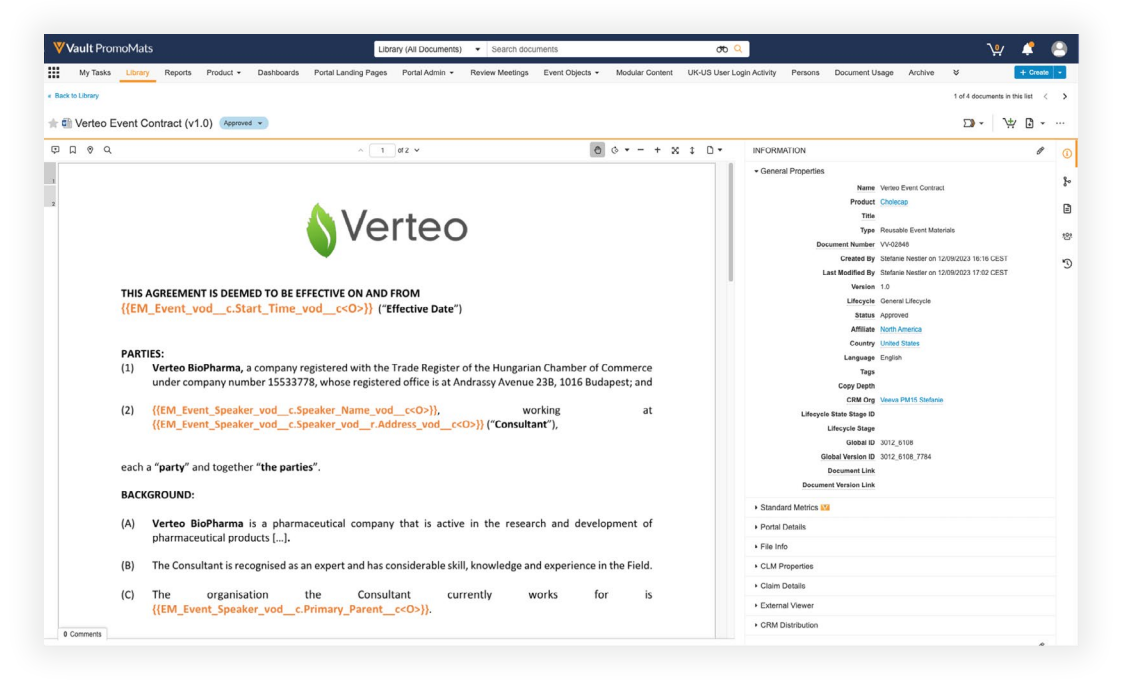The width and height of the screenshot is (1126, 692).
Task: Favorite the document with star icon
Action: coord(53,123)
